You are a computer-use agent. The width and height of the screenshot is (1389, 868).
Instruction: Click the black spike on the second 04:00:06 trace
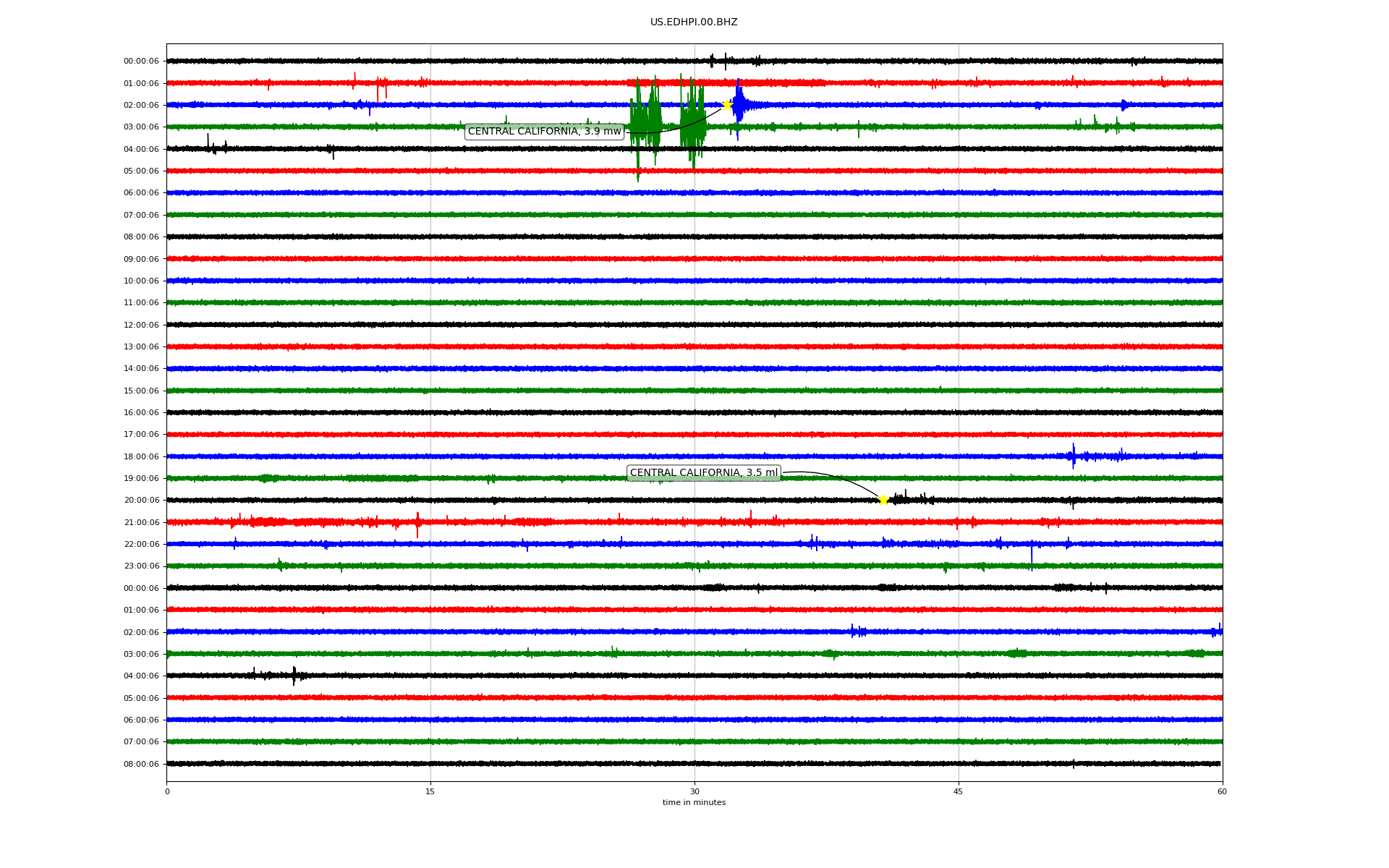pos(294,676)
